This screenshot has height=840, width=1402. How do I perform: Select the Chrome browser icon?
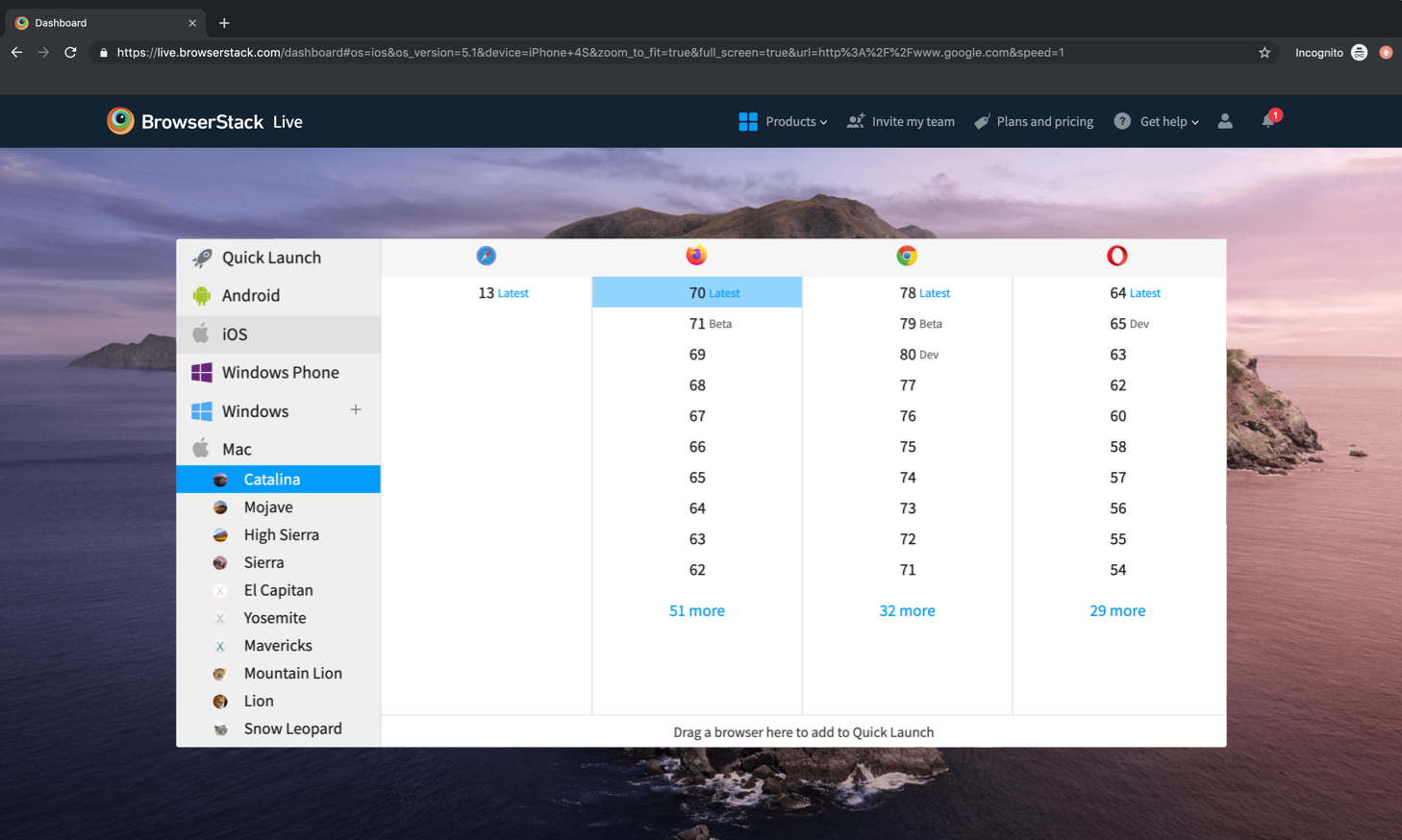pos(907,255)
